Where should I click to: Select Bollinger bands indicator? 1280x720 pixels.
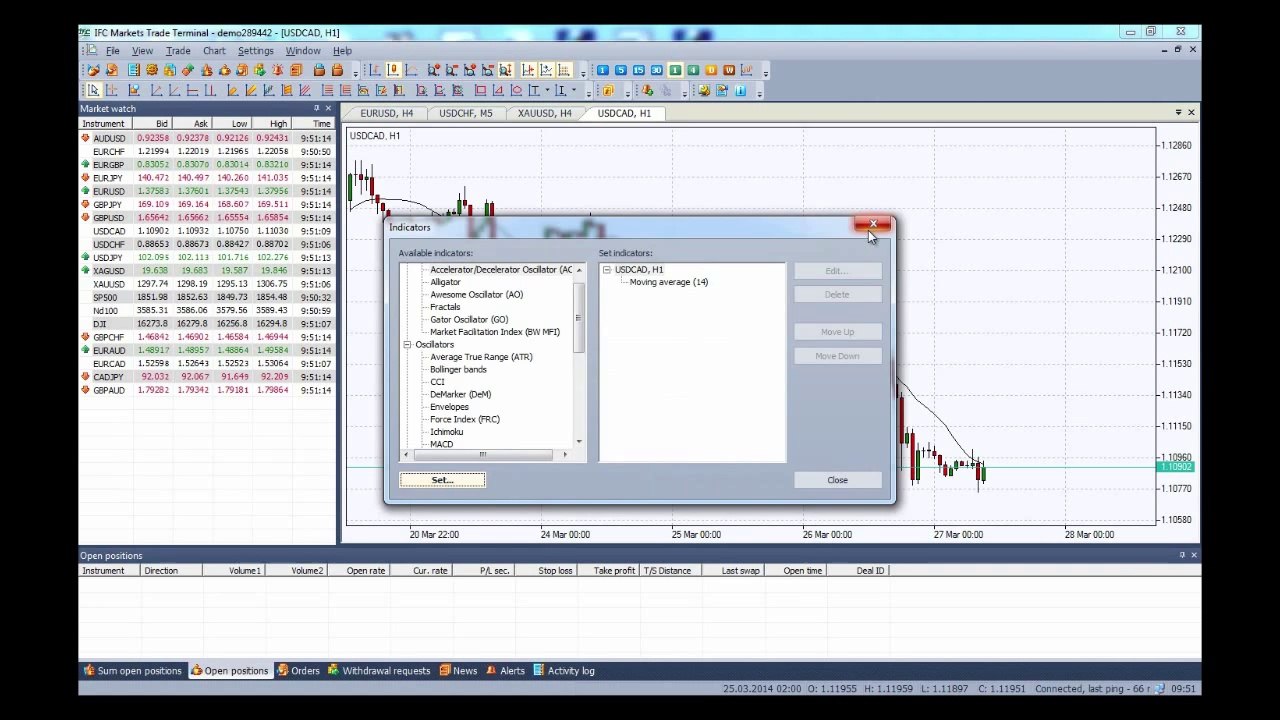pos(458,370)
